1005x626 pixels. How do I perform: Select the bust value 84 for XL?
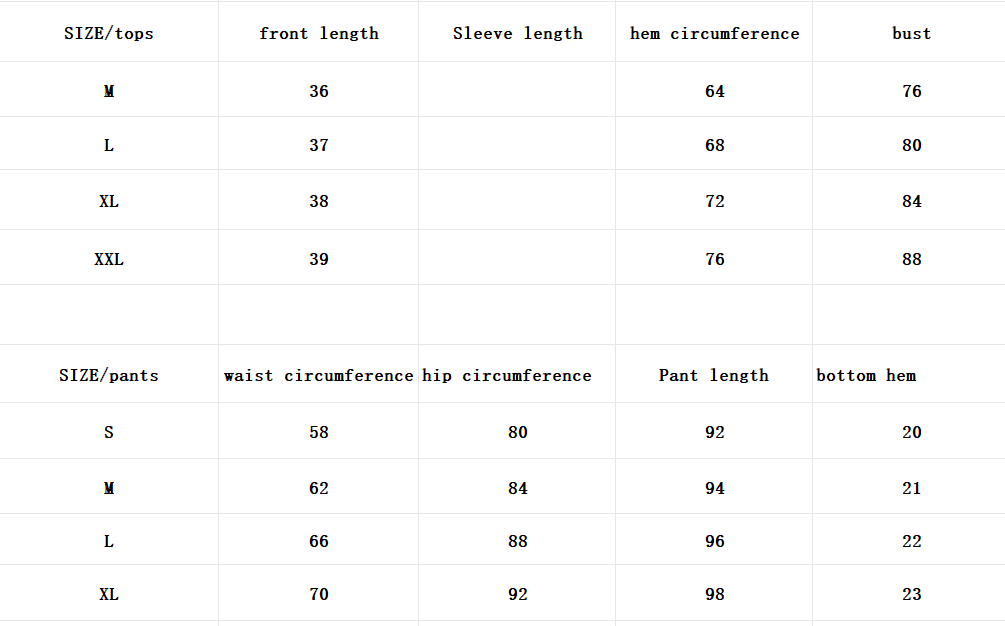click(911, 201)
